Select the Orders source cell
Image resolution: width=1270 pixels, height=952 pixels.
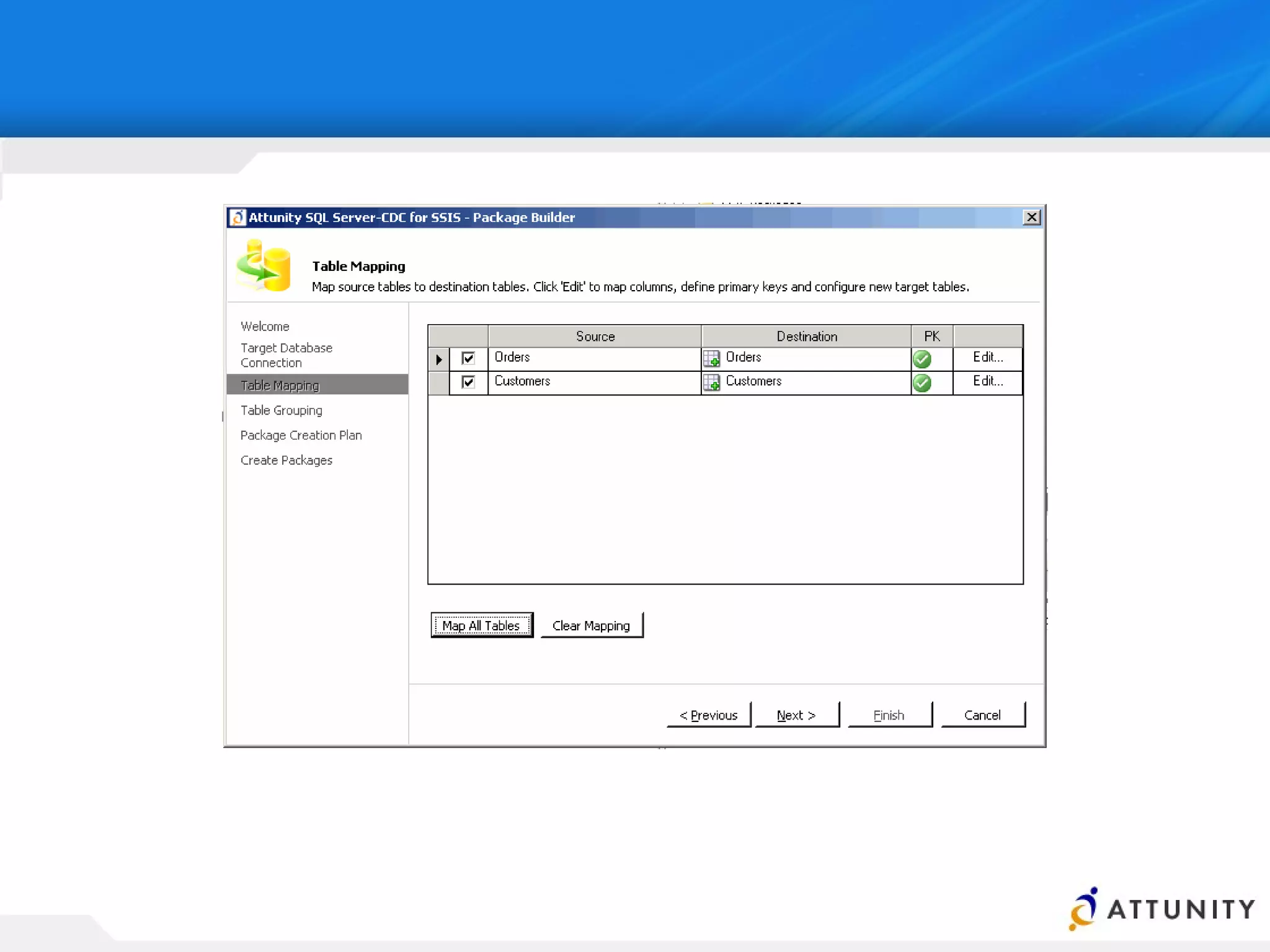[x=595, y=359]
